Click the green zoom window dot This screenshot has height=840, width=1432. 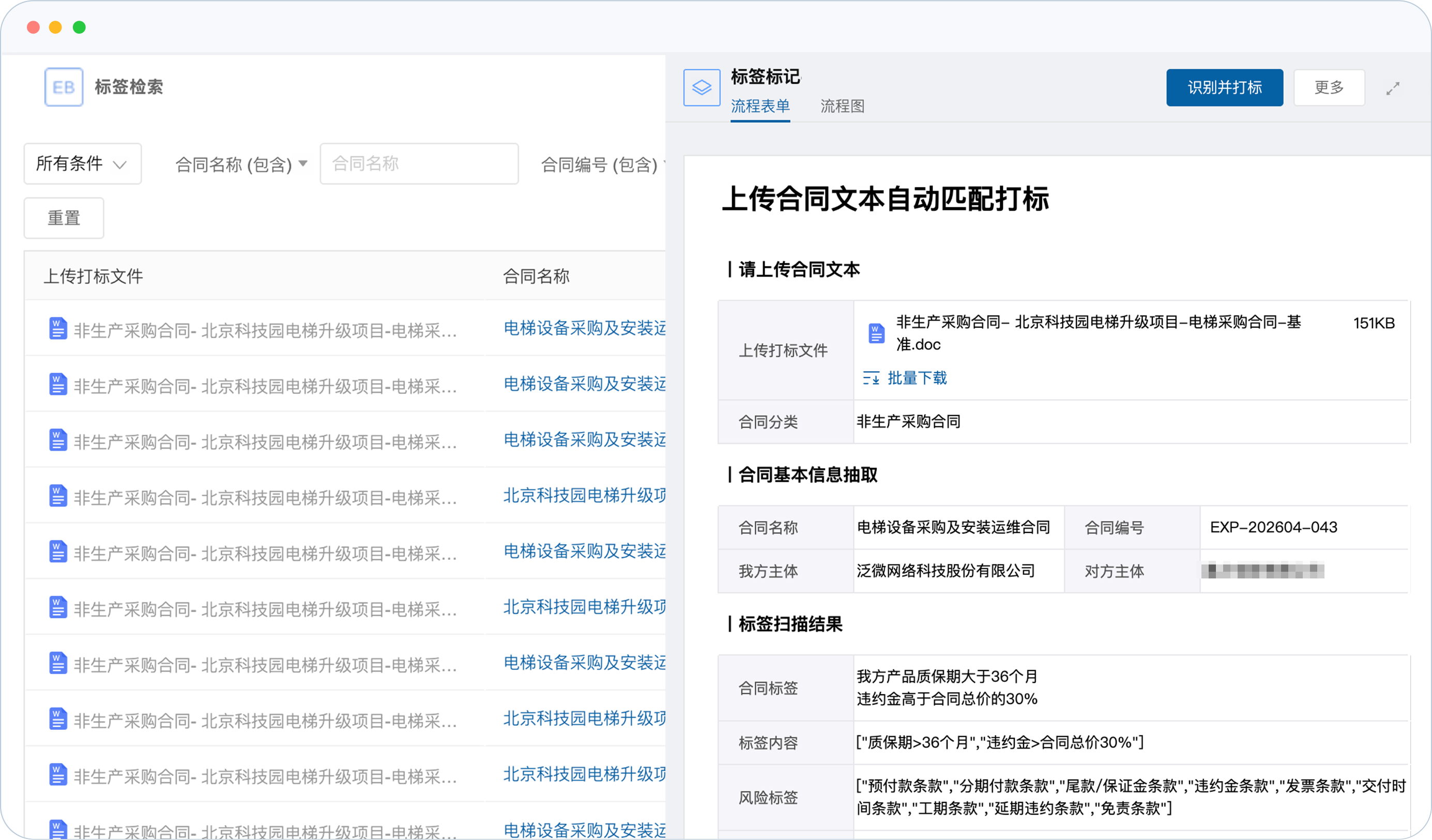point(79,27)
